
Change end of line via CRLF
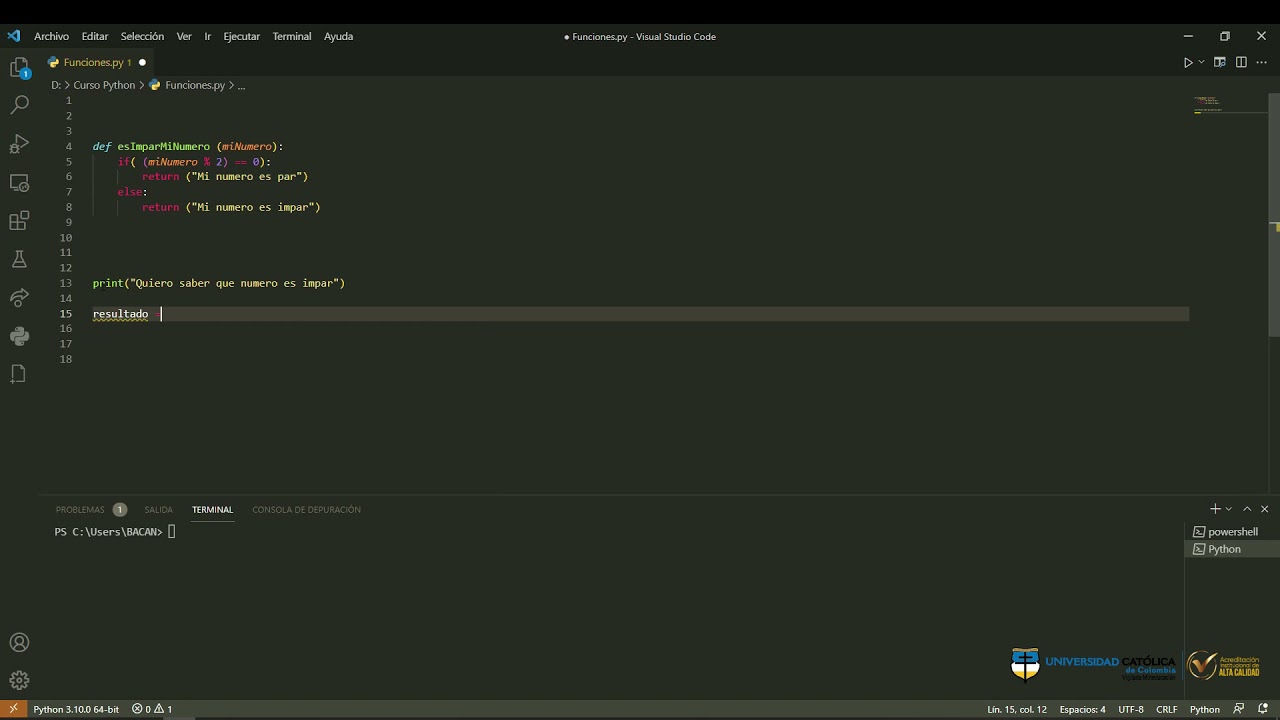[x=1167, y=709]
